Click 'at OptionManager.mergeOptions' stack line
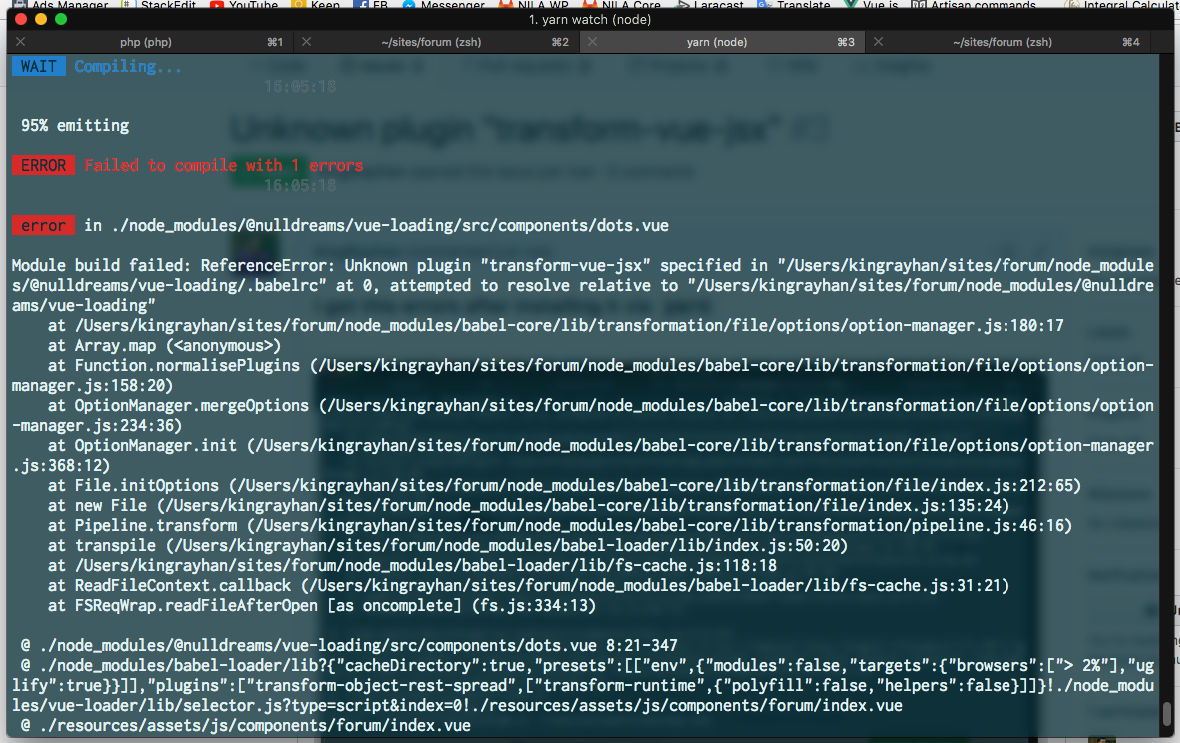The height and width of the screenshot is (743, 1180). (582, 416)
